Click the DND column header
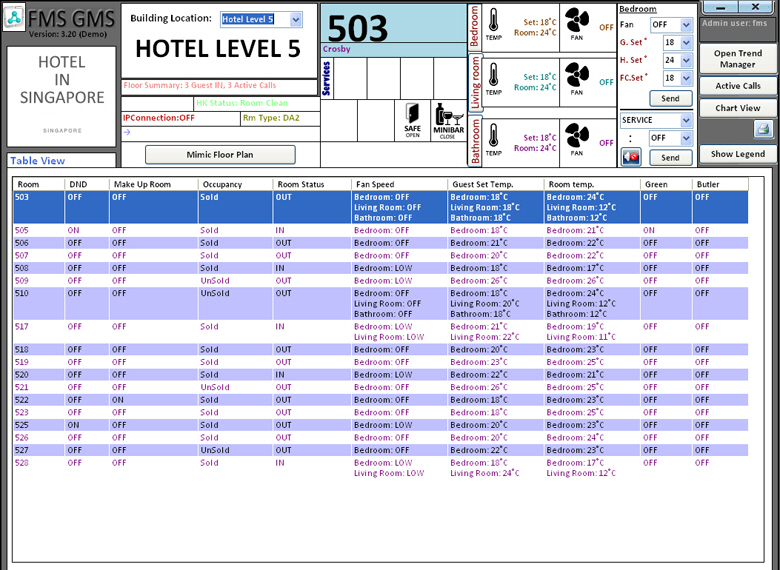The image size is (780, 570). [x=76, y=185]
